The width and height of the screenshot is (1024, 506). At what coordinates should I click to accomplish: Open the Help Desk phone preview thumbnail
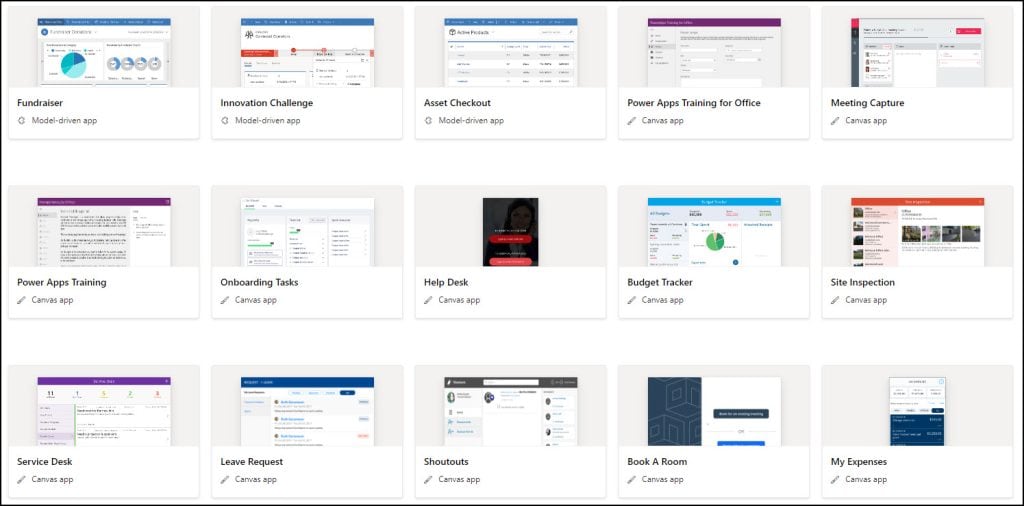click(x=511, y=232)
